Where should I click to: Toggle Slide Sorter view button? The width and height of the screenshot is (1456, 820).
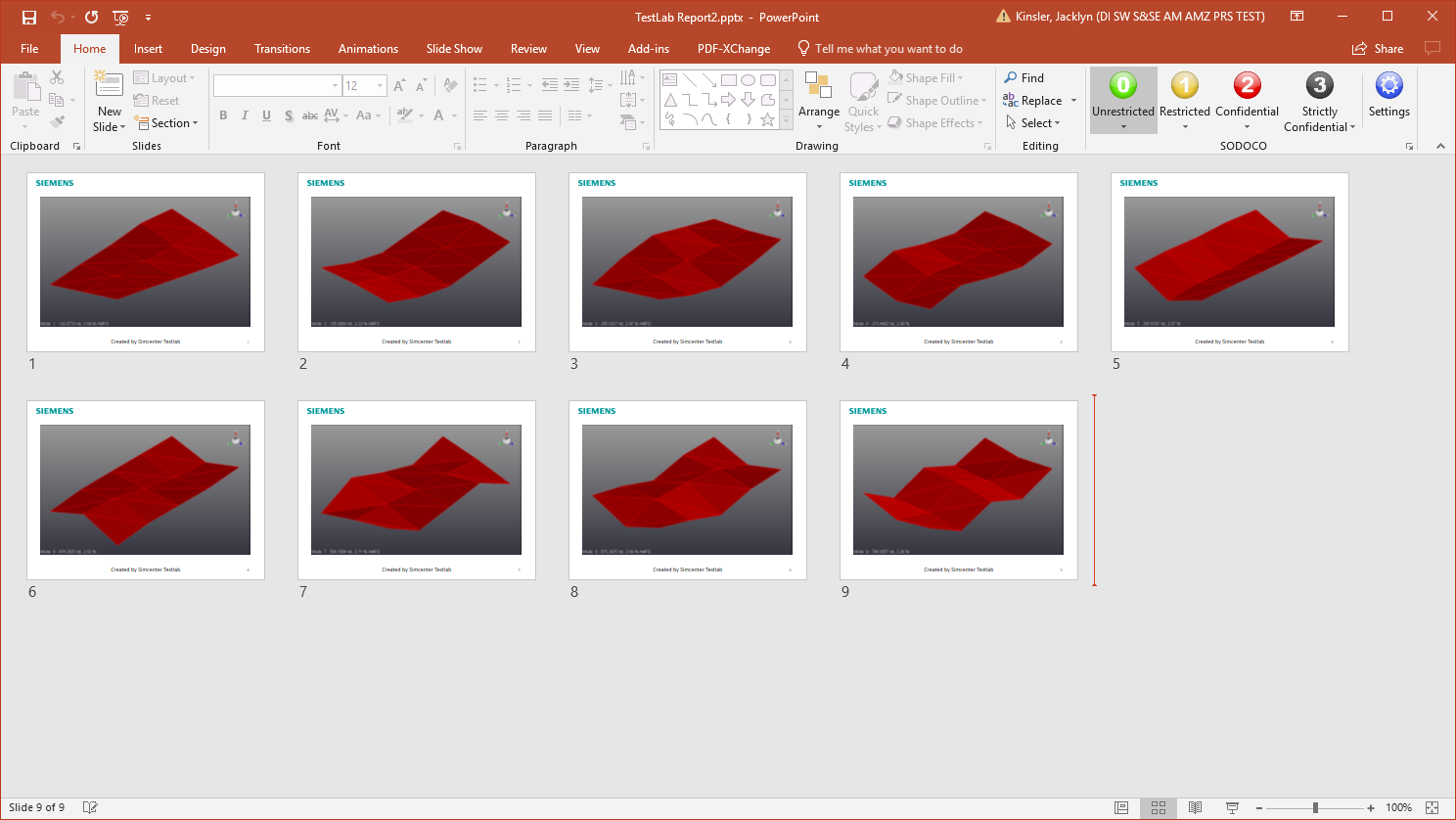click(1158, 807)
